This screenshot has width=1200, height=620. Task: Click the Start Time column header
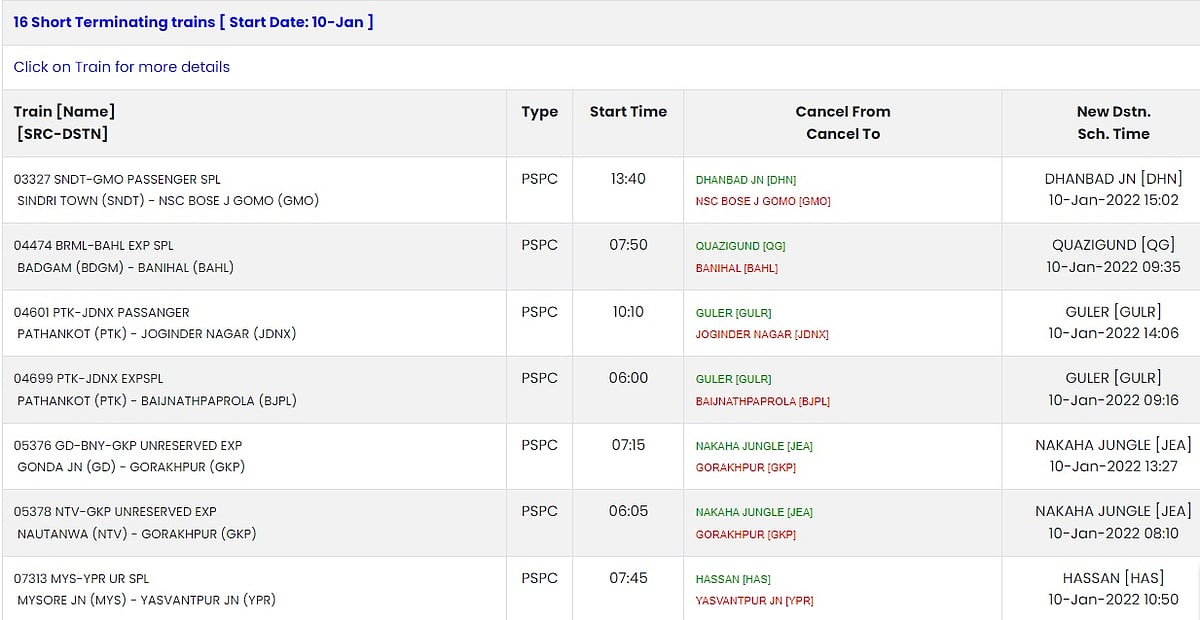tap(628, 112)
